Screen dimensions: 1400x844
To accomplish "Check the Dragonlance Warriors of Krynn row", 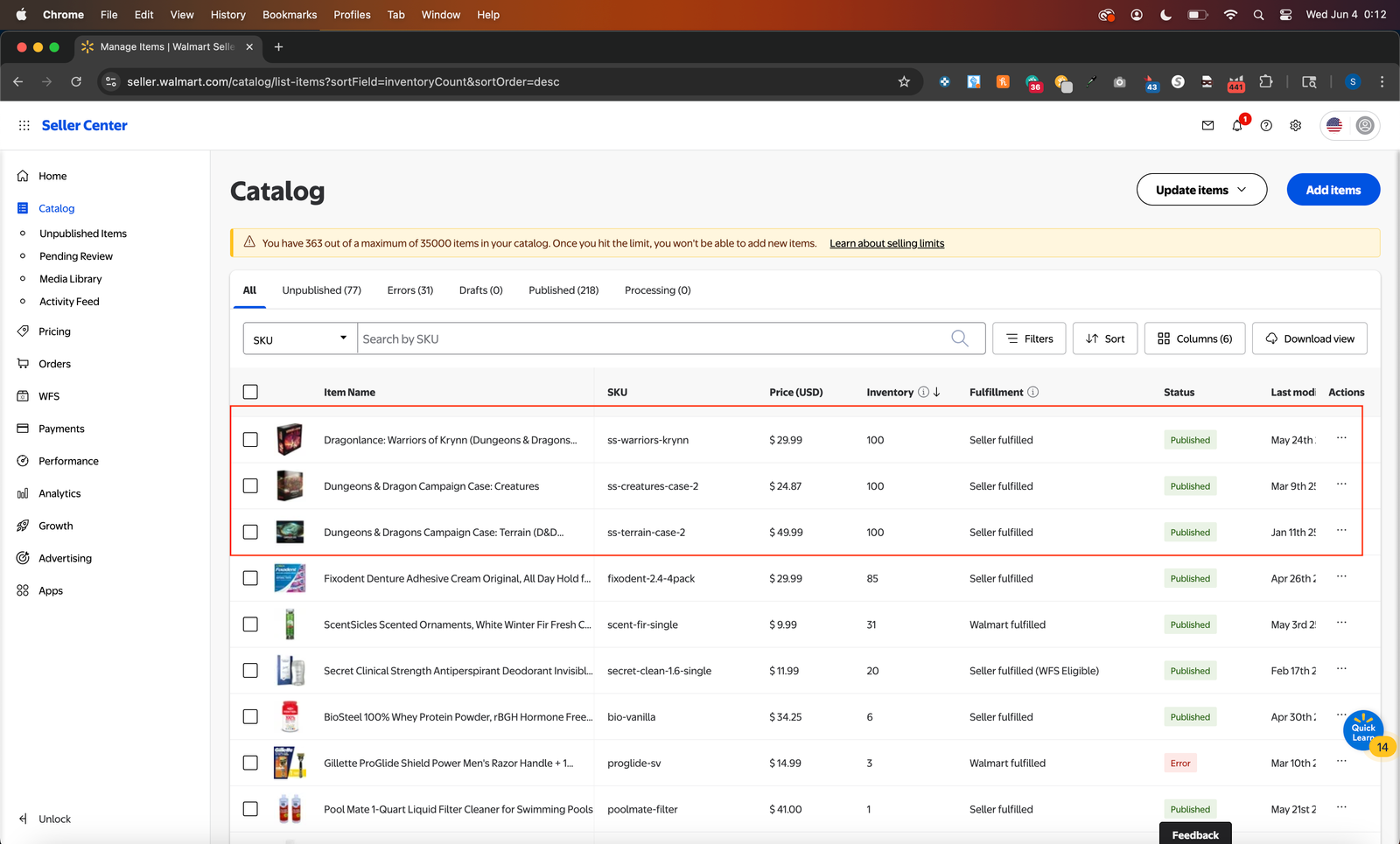I will [250, 440].
